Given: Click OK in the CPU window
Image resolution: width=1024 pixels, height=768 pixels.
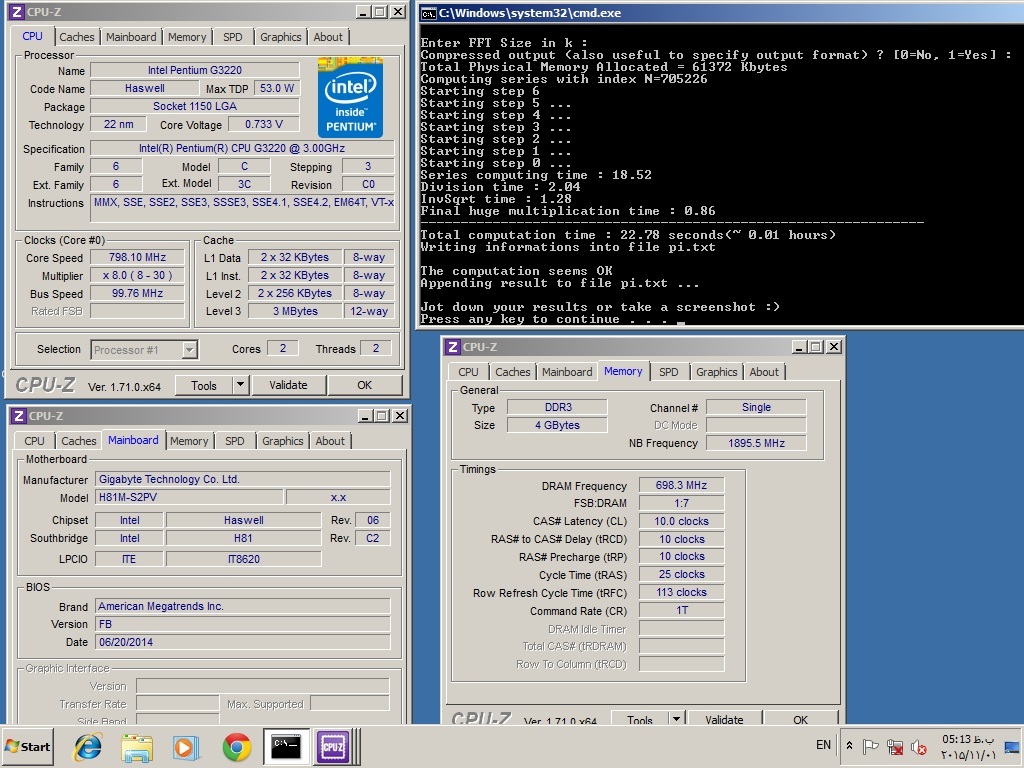Looking at the screenshot, I should [364, 385].
